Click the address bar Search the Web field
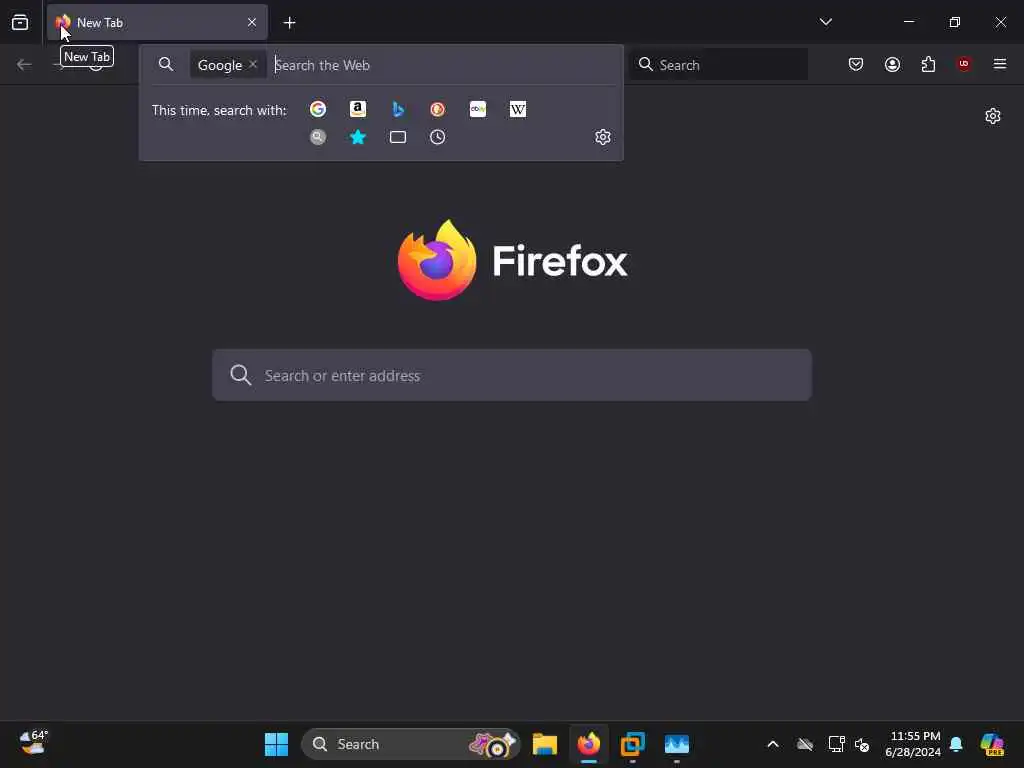1024x768 pixels. point(444,65)
